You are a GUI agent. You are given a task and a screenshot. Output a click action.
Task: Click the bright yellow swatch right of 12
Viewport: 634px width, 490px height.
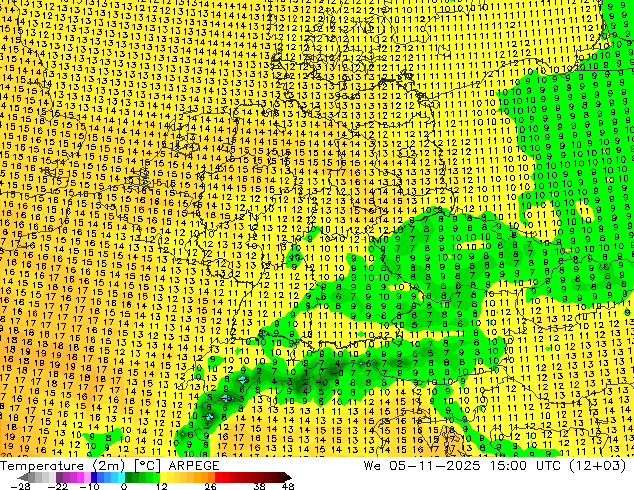click(163, 477)
